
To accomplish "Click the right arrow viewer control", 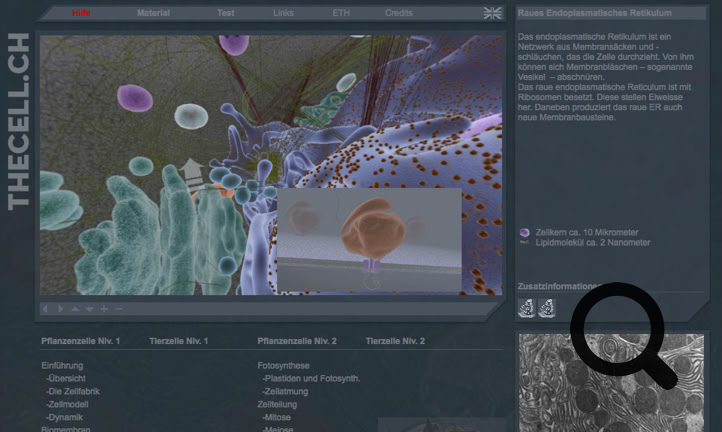I will [58, 309].
